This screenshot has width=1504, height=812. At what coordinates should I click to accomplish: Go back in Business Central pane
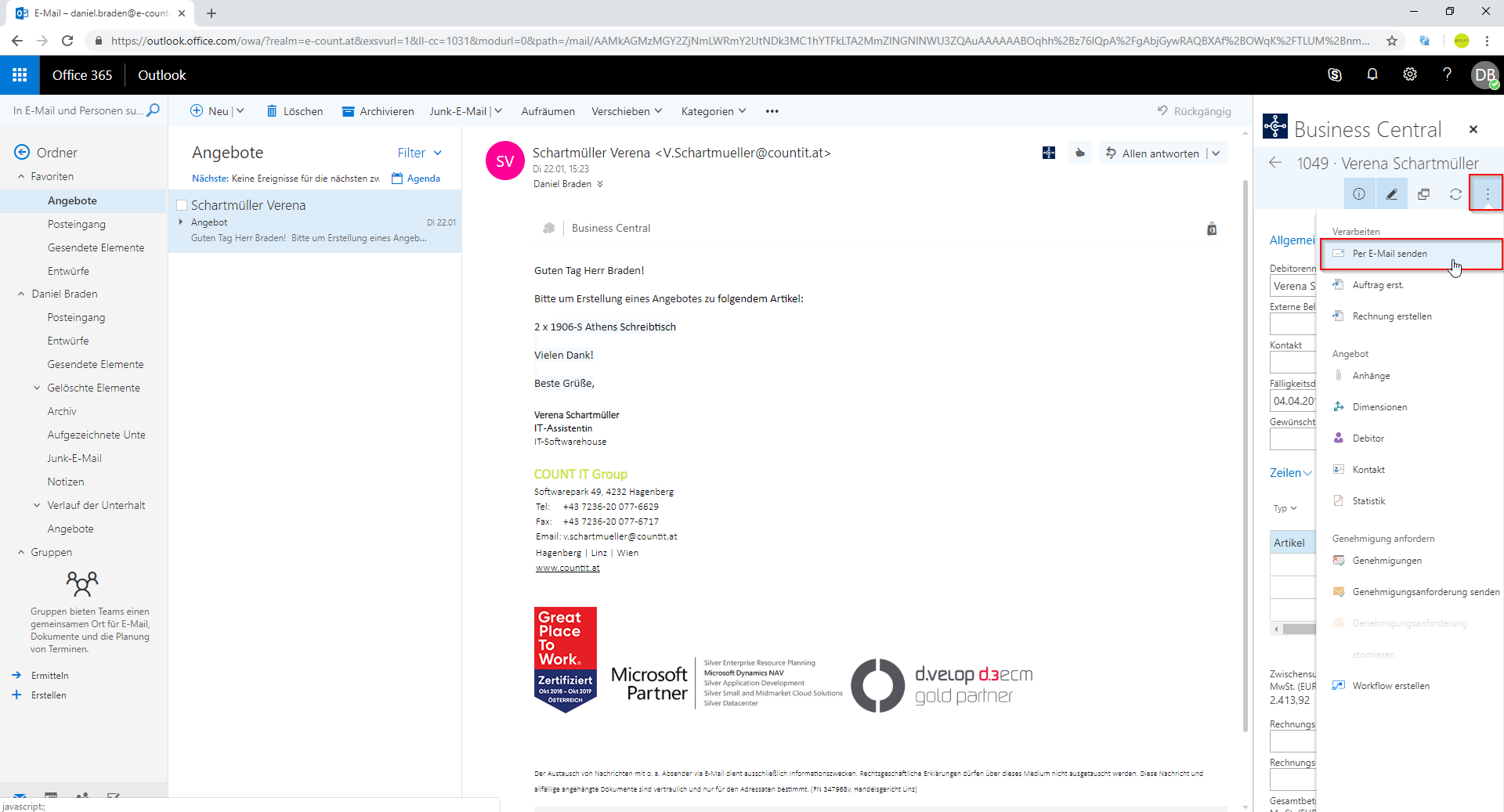[x=1275, y=163]
